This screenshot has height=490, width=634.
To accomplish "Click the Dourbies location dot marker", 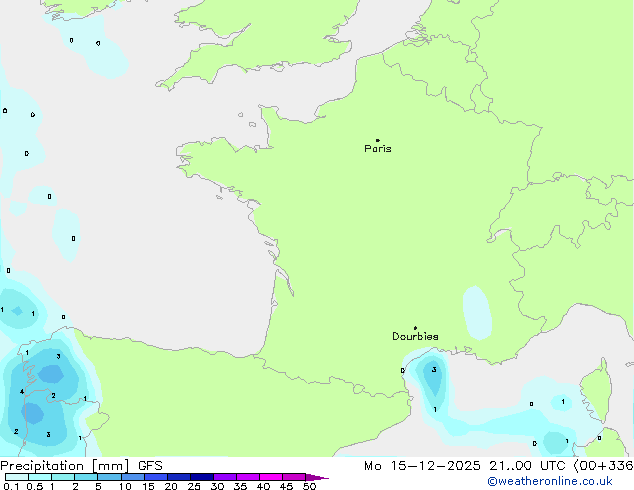I will 415,328.
